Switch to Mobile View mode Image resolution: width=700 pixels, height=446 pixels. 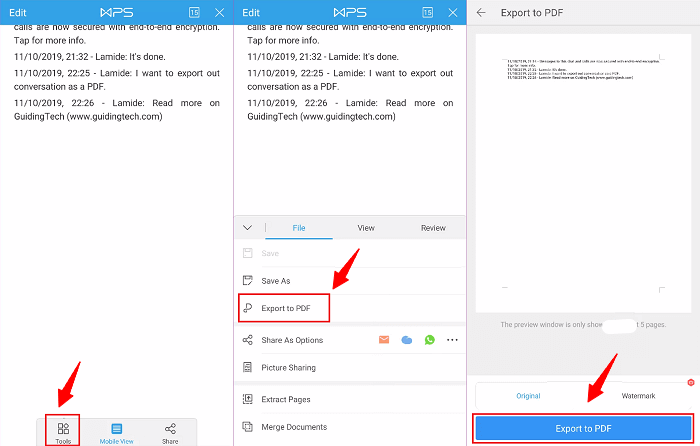pyautogui.click(x=117, y=432)
